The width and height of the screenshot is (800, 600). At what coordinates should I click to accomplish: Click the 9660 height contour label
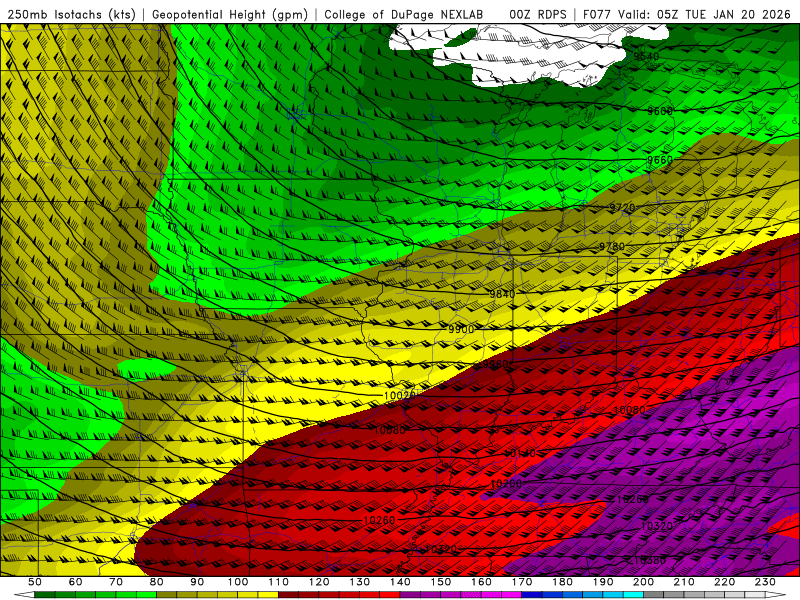click(660, 160)
